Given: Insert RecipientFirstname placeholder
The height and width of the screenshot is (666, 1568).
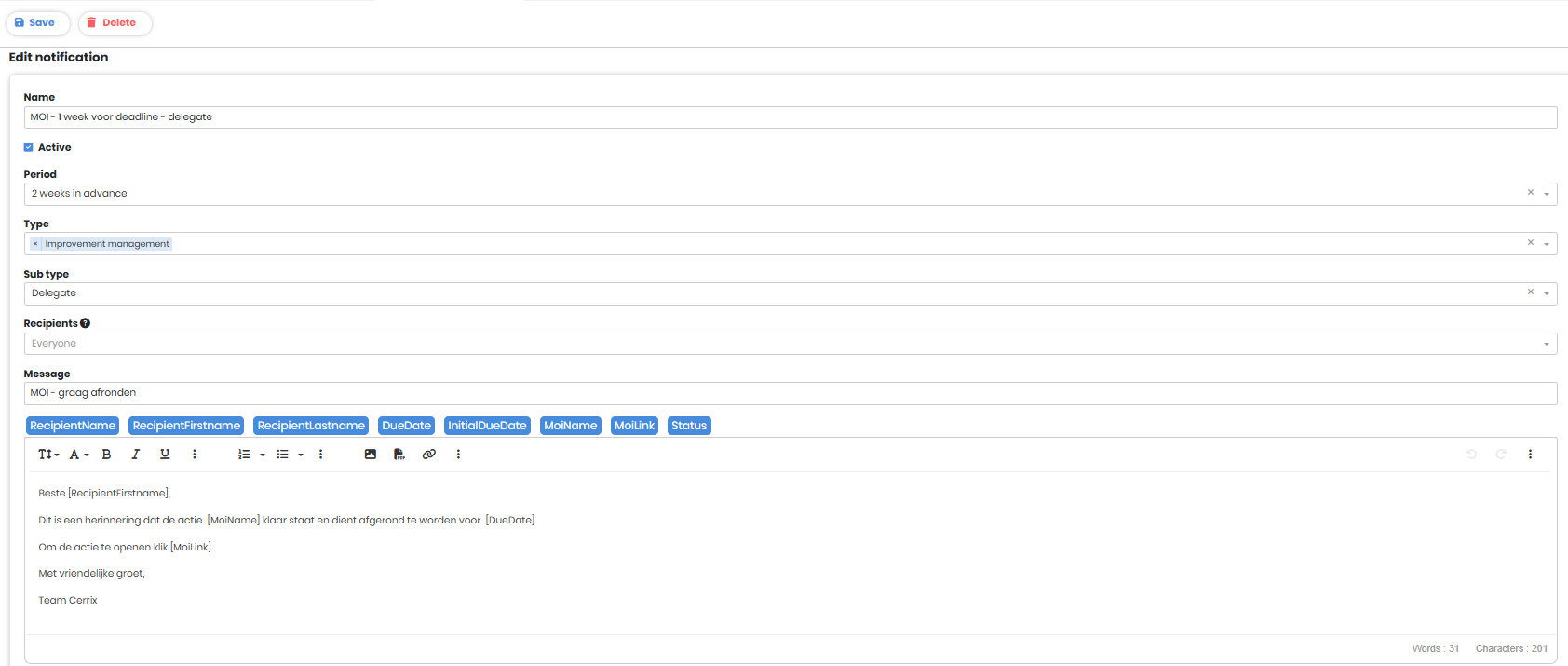Looking at the screenshot, I should 186,426.
